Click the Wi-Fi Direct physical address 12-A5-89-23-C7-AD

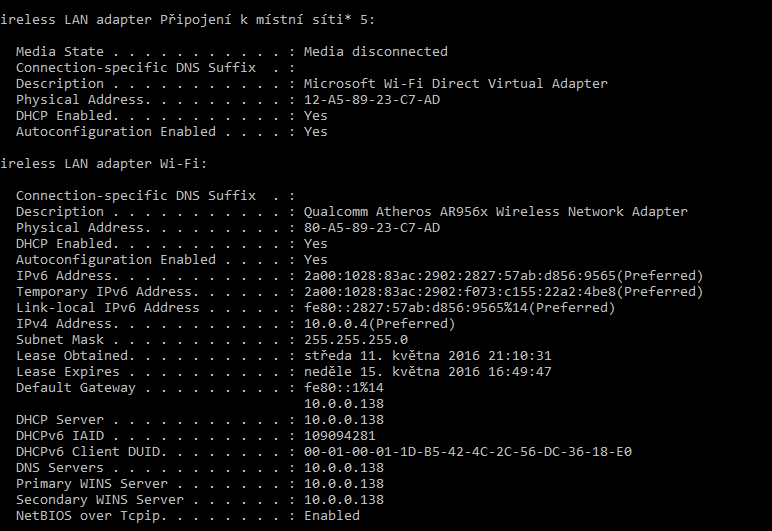371,100
